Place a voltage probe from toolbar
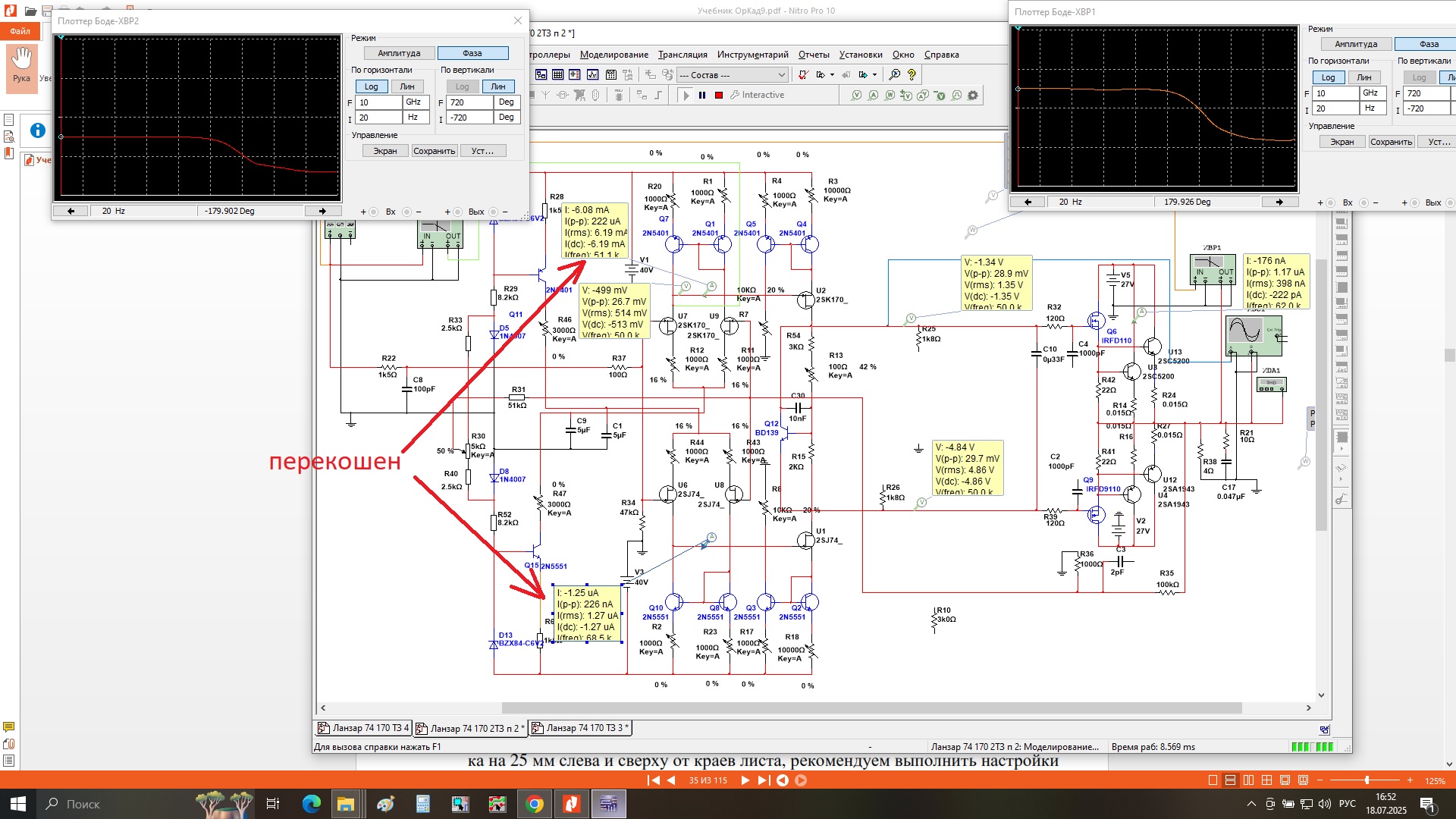1456x819 pixels. click(857, 96)
